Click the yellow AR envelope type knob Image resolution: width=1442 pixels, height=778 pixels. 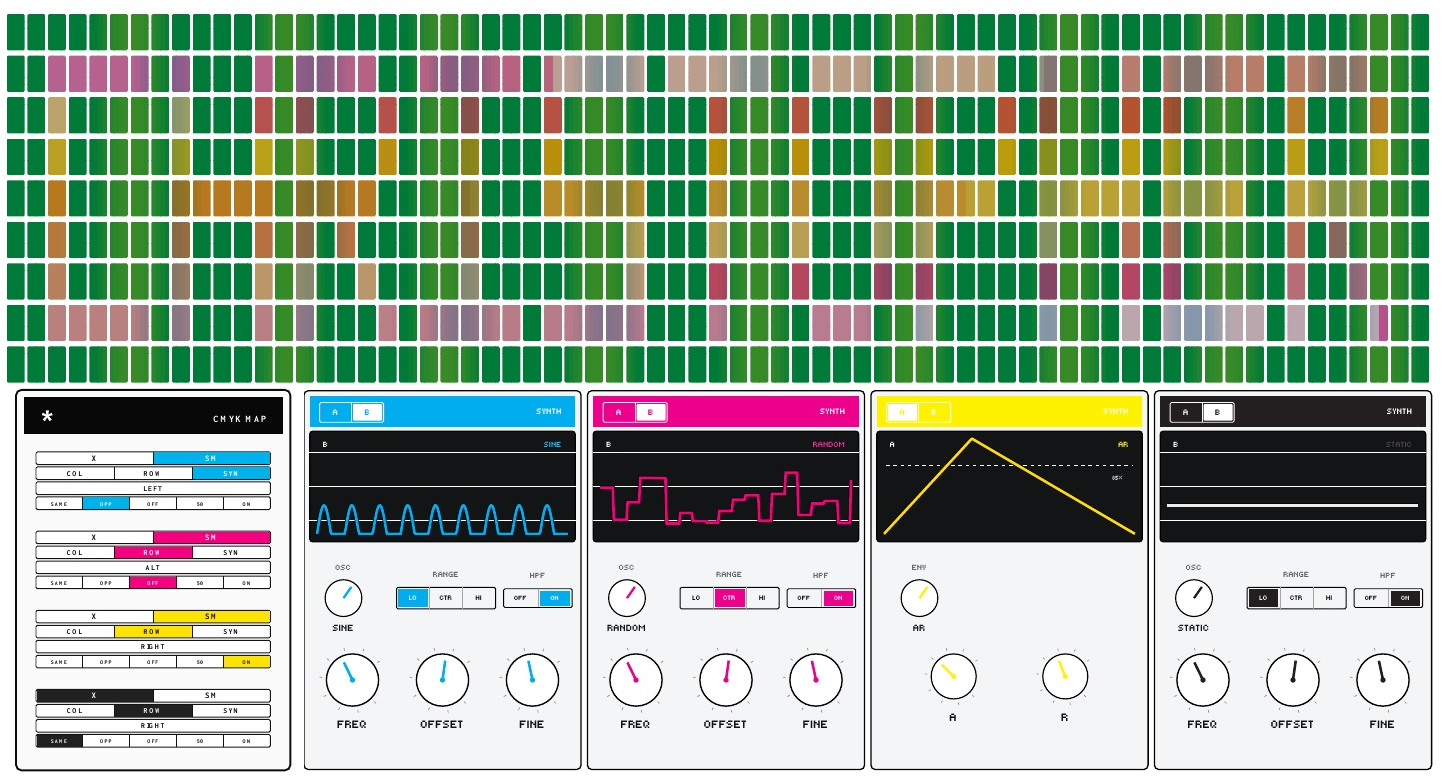(x=919, y=598)
